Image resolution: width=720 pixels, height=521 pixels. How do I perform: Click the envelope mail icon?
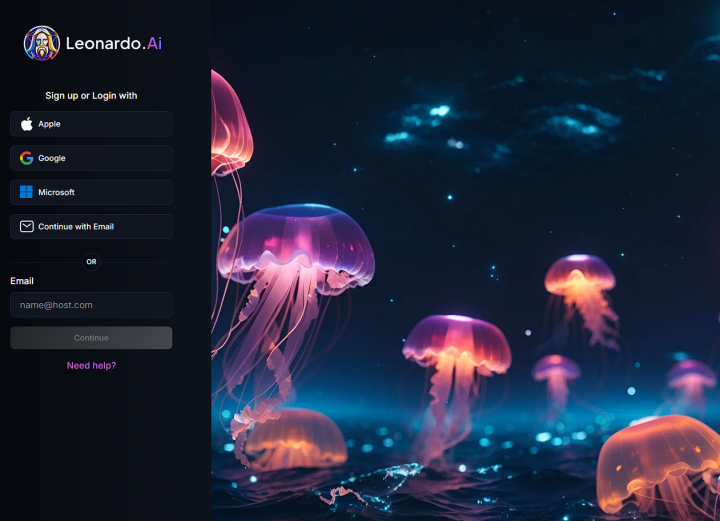[27, 226]
